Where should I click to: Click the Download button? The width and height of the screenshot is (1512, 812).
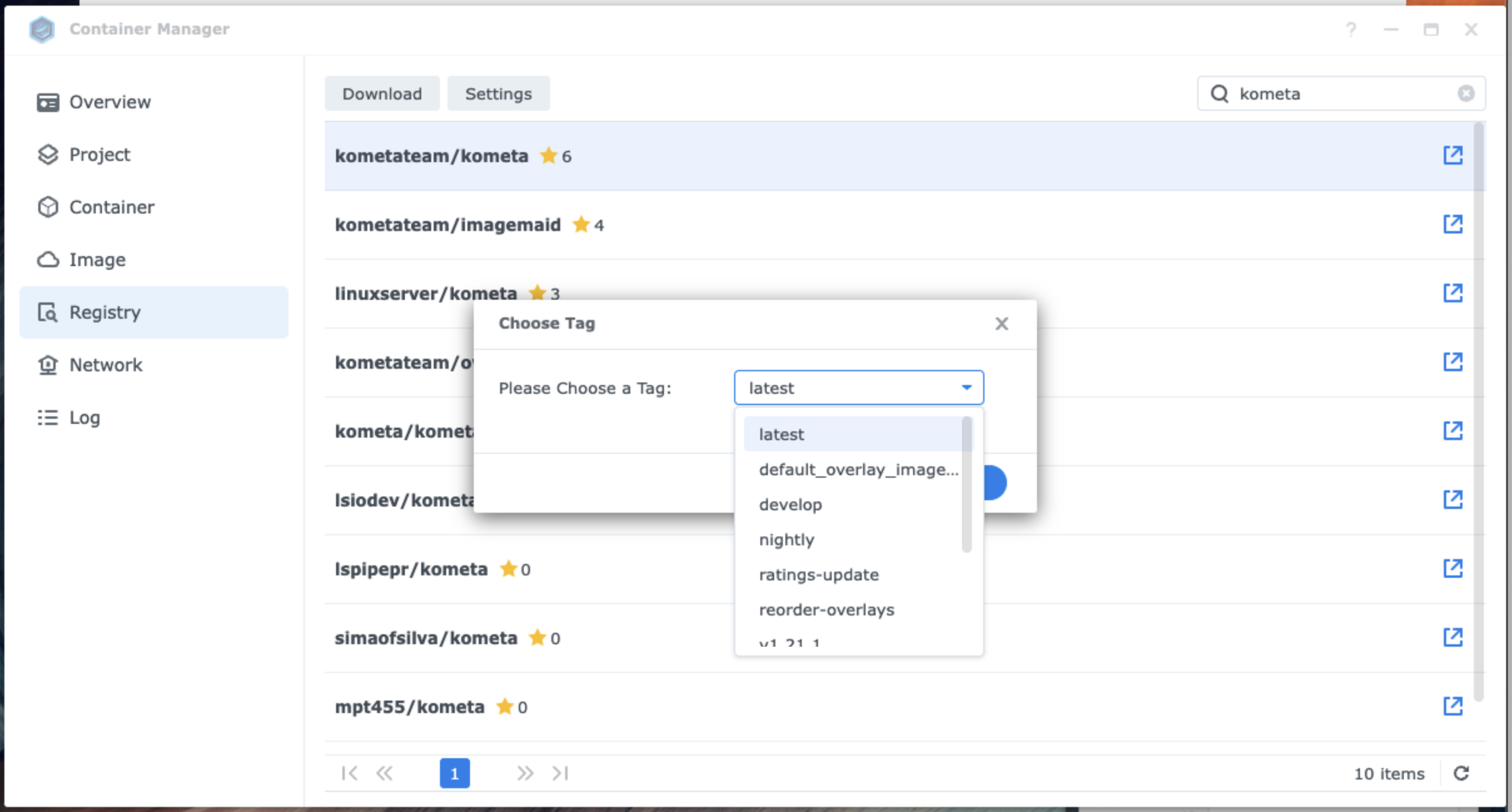pyautogui.click(x=382, y=94)
